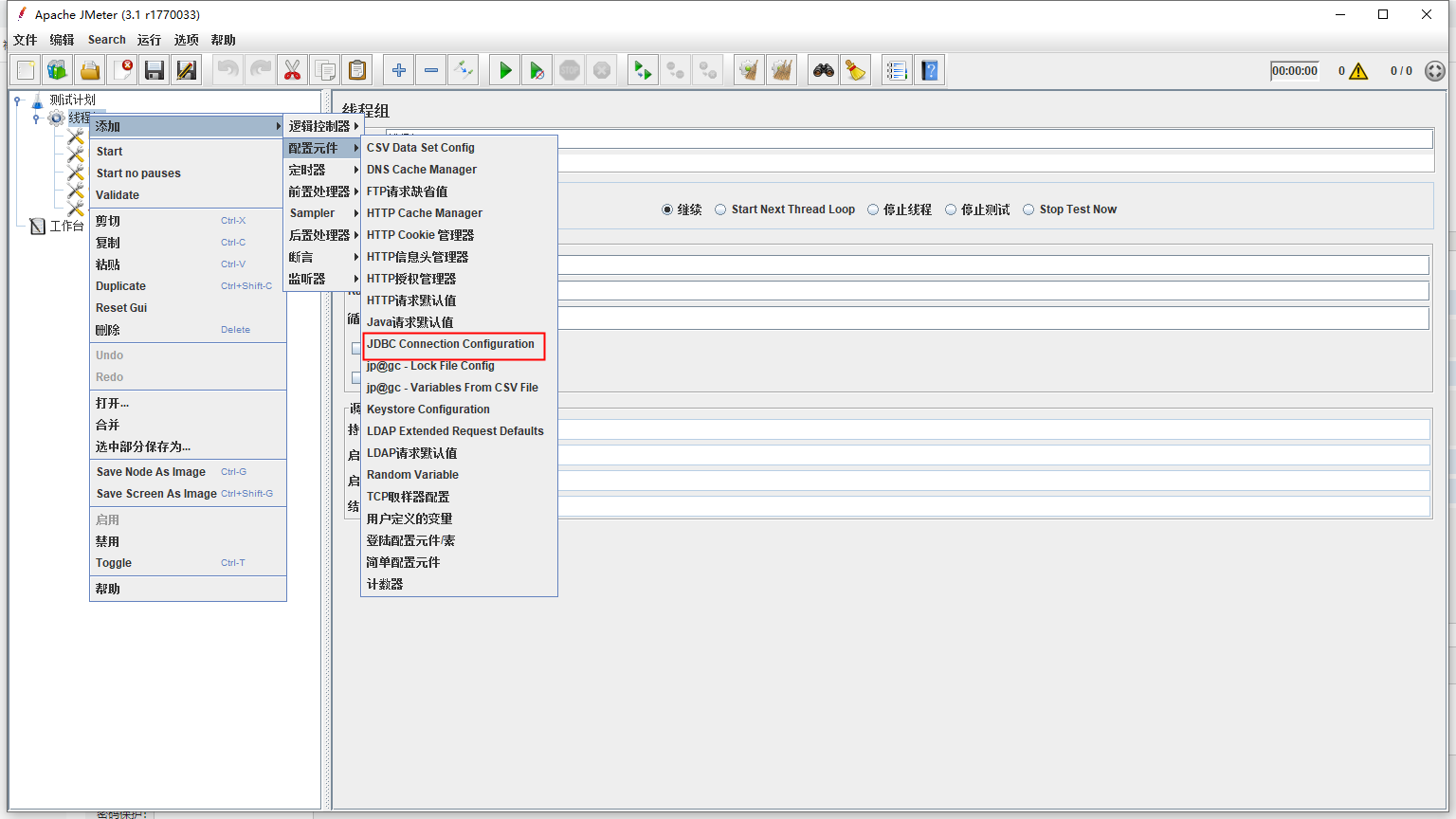Click the 00:00:00 elapsed timer display
The width and height of the screenshot is (1456, 819).
[x=1295, y=71]
